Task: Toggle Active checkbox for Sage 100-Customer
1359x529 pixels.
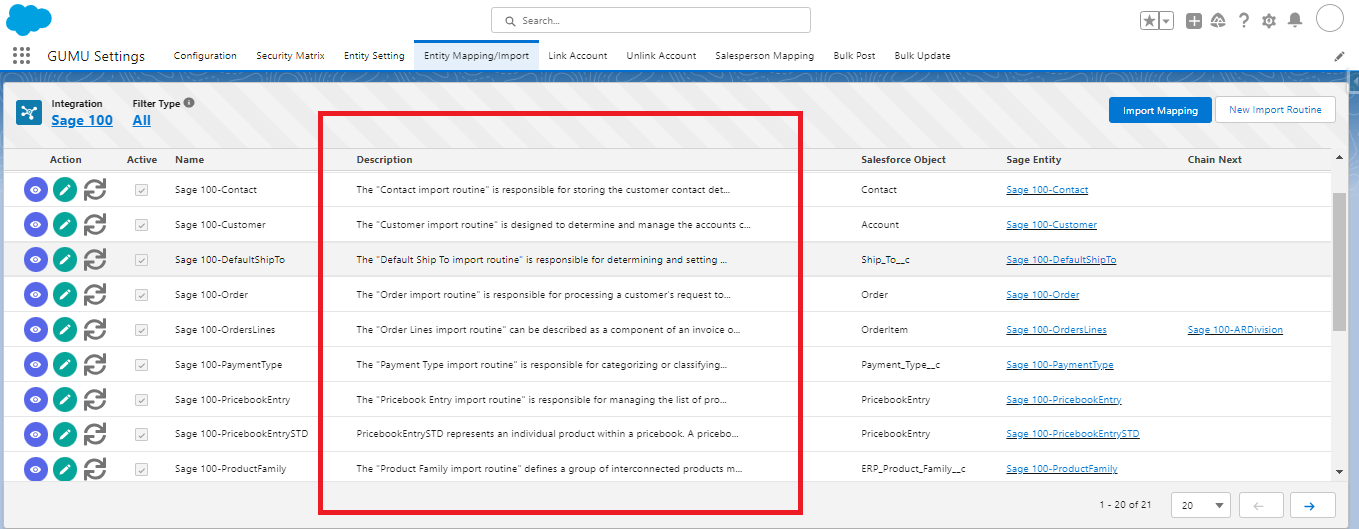Action: point(142,225)
